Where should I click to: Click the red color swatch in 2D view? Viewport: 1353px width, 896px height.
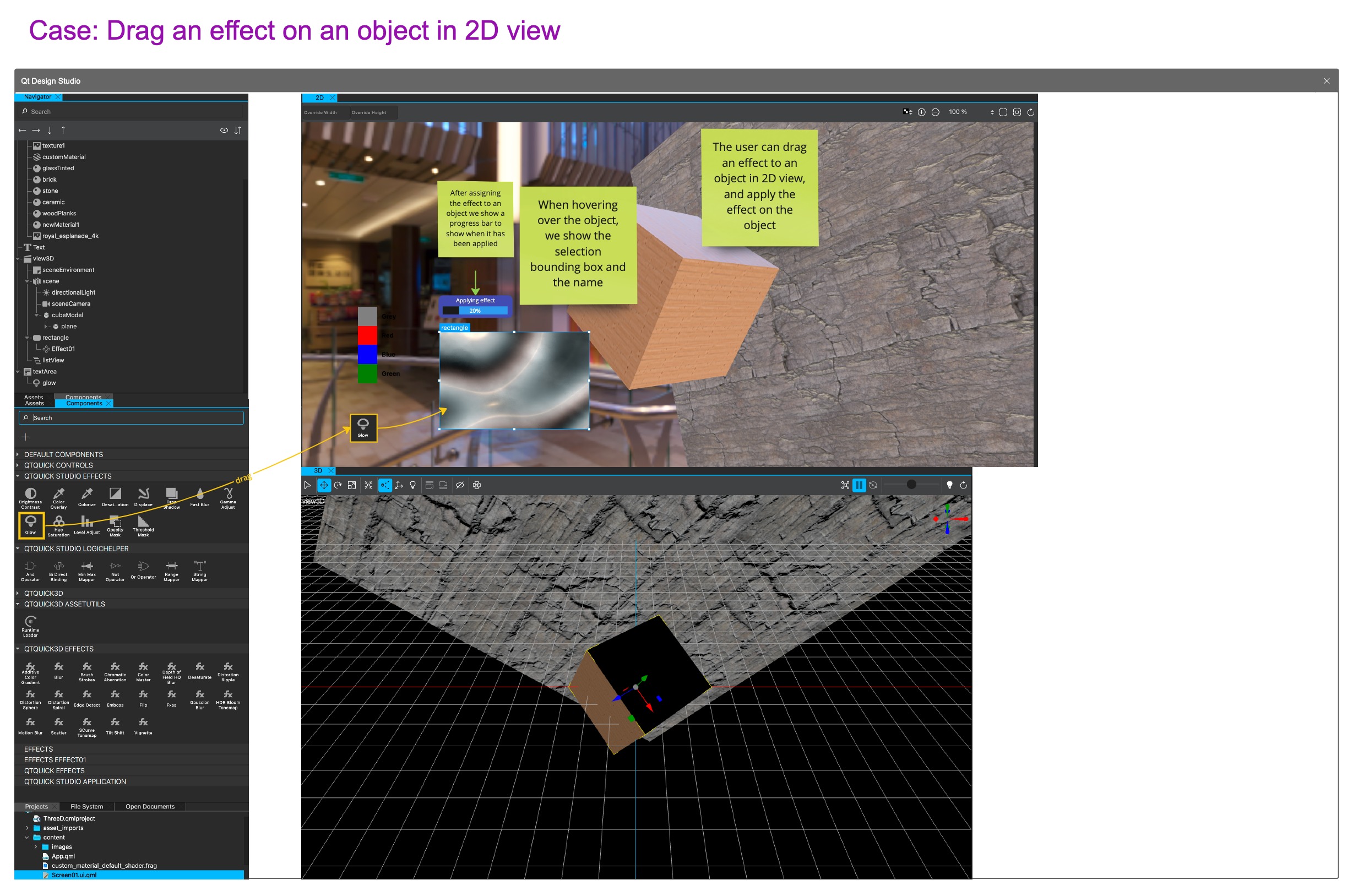[367, 335]
